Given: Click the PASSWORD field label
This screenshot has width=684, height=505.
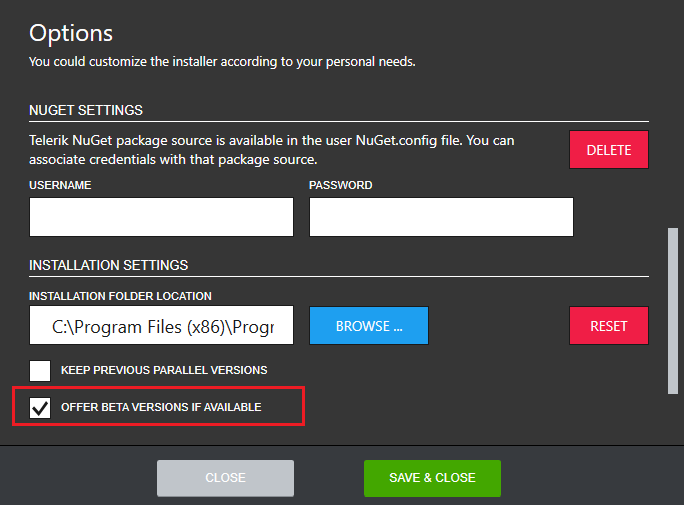Looking at the screenshot, I should click(x=340, y=186).
